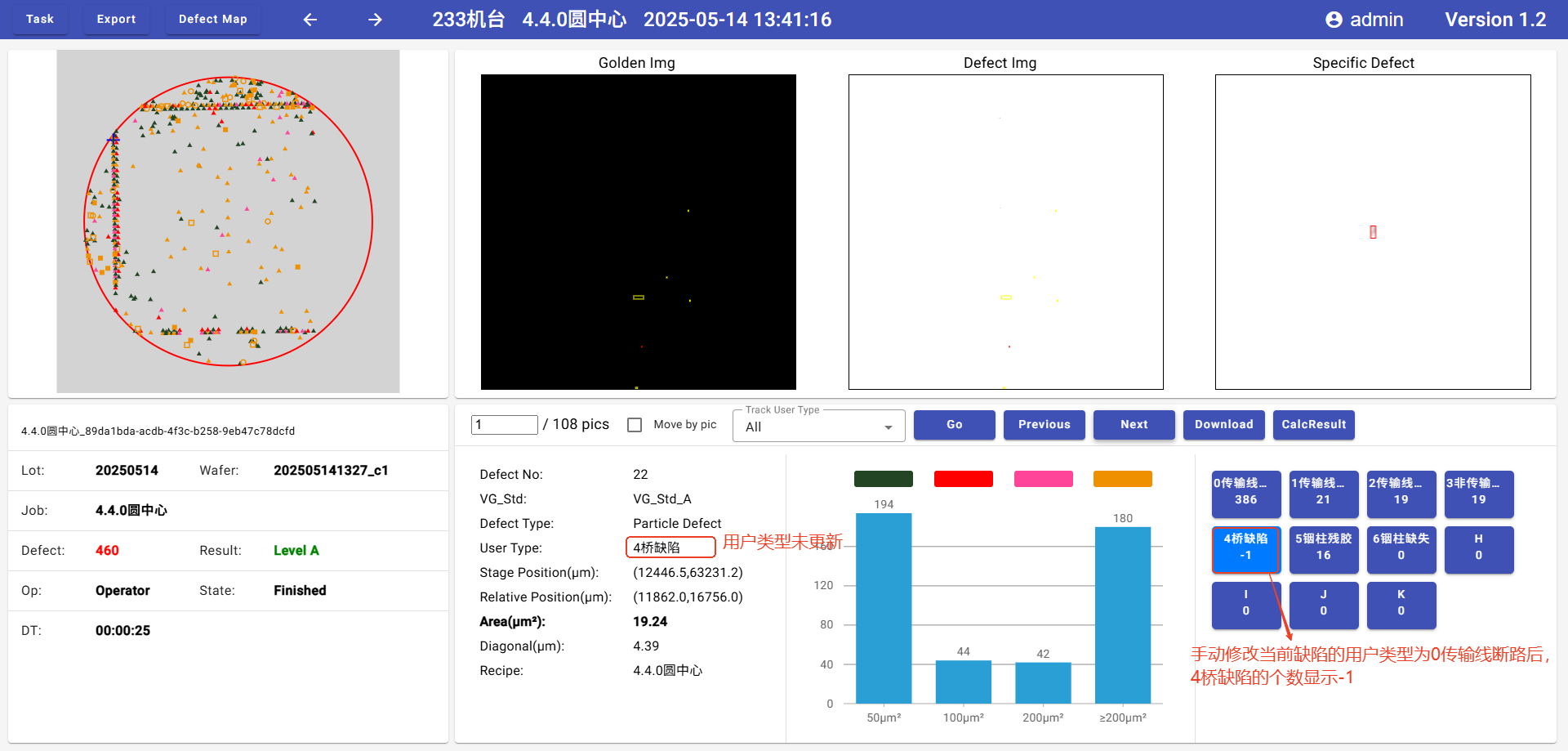
Task: Click the Go button
Action: click(954, 425)
